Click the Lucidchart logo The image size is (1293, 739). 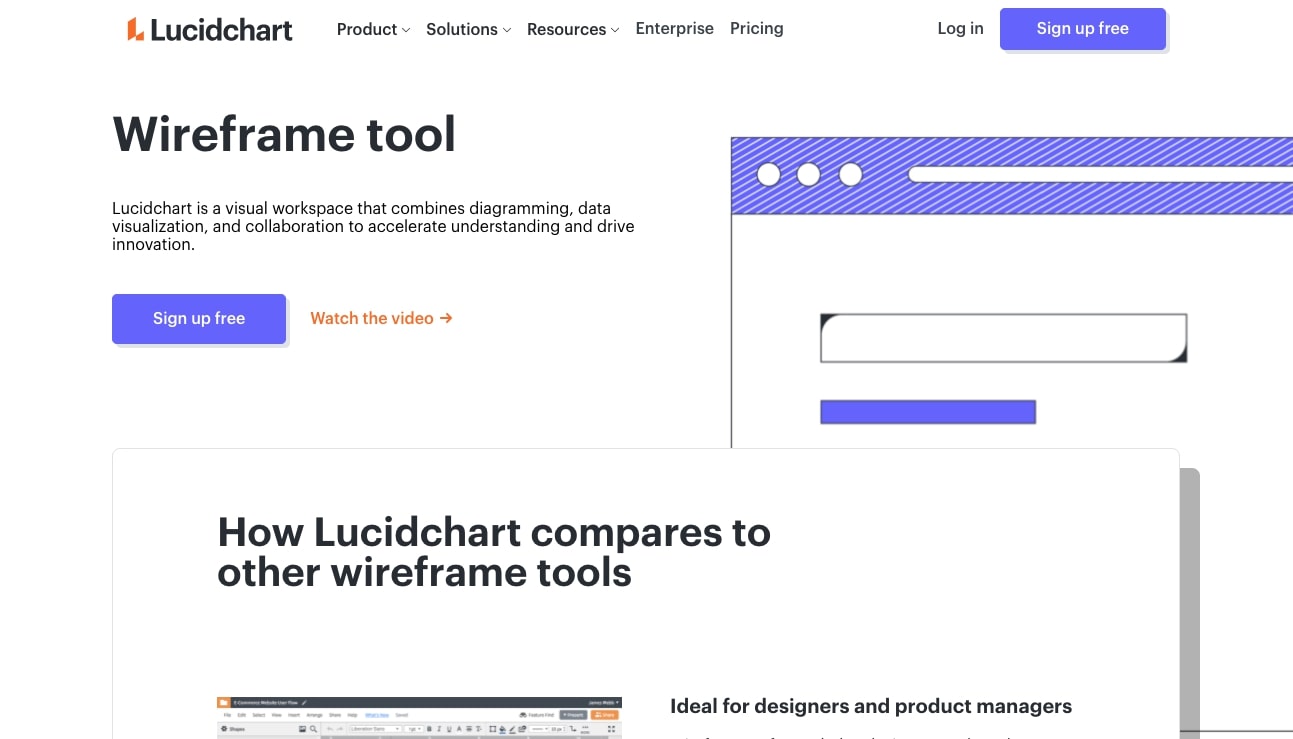[x=210, y=29]
